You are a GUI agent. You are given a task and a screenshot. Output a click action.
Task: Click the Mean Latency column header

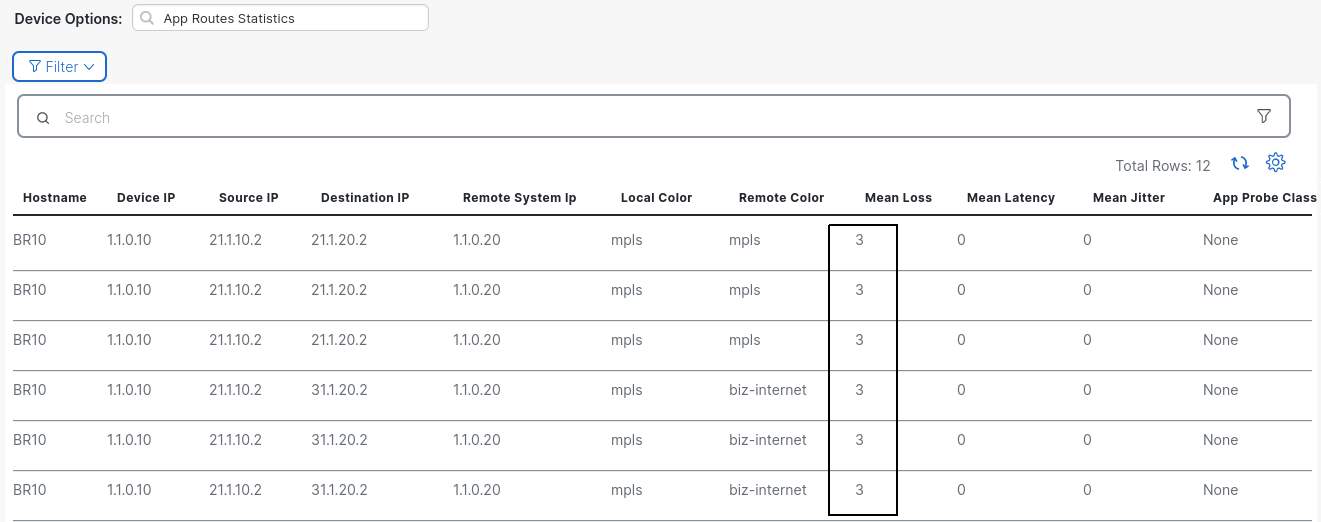click(1010, 198)
